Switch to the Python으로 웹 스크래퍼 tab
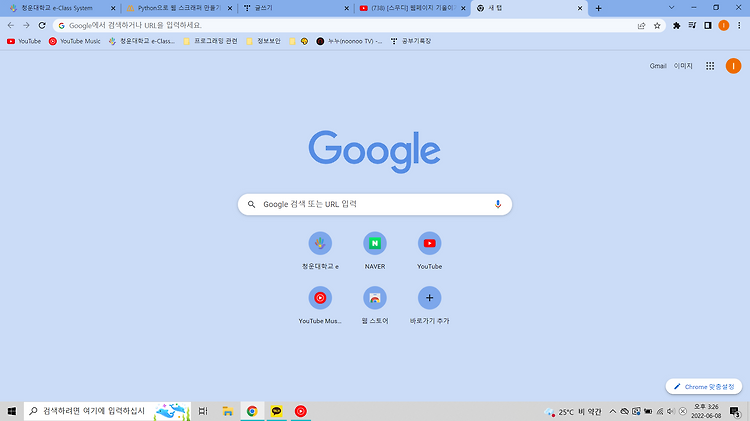This screenshot has width=750, height=421. point(178,8)
